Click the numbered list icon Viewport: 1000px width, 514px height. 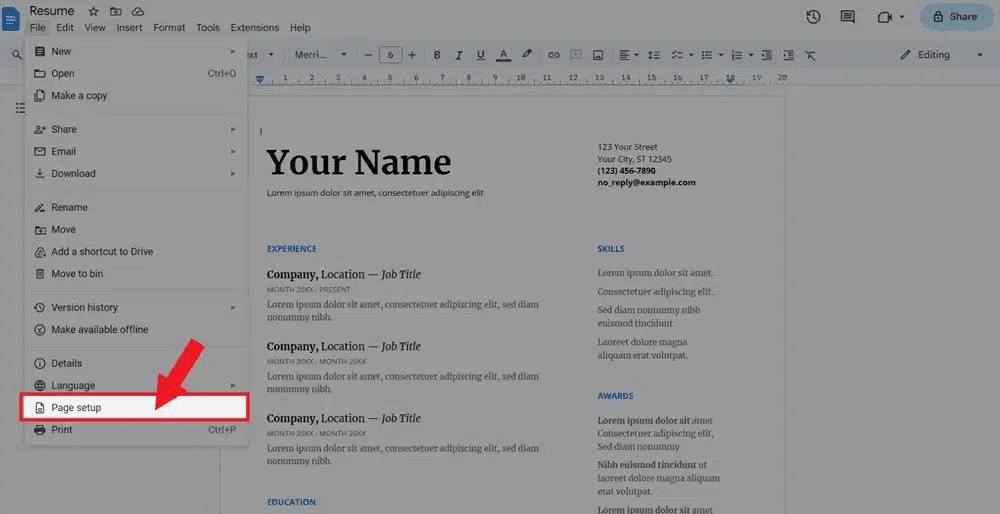click(737, 55)
